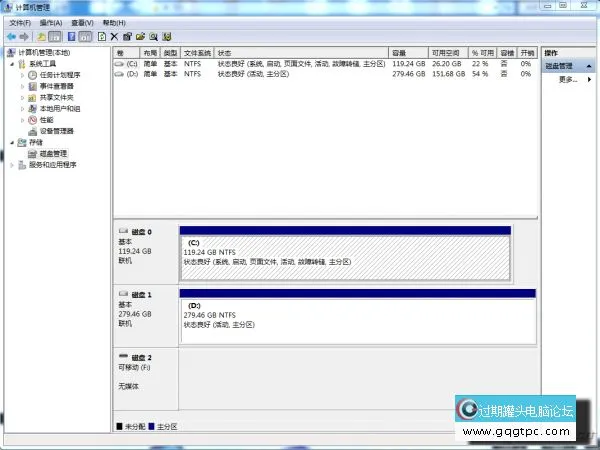The width and height of the screenshot is (600, 450).
Task: Click the open folder toolbar icon
Action: (140, 37)
